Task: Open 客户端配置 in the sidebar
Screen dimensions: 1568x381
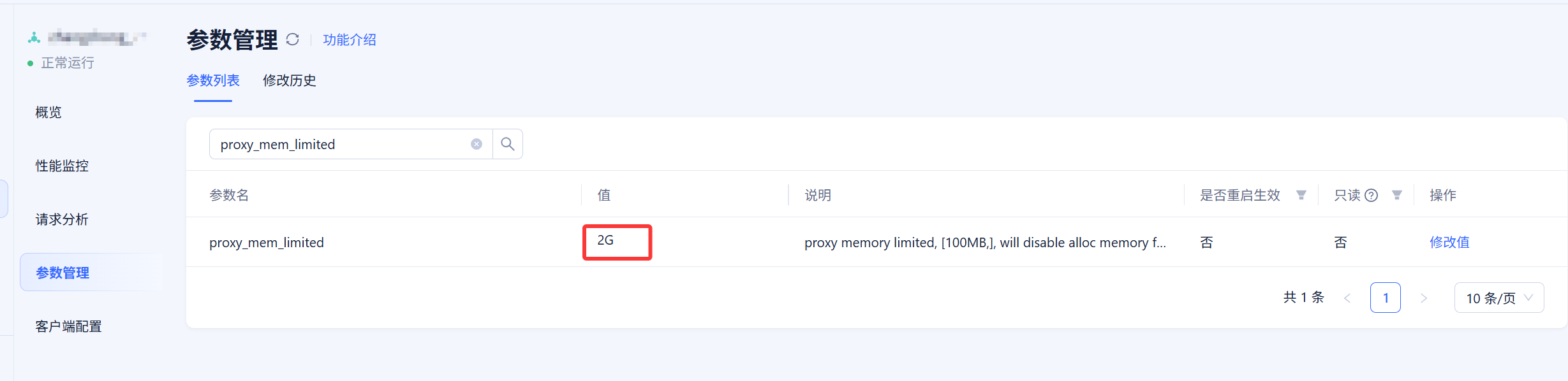Action: point(68,326)
